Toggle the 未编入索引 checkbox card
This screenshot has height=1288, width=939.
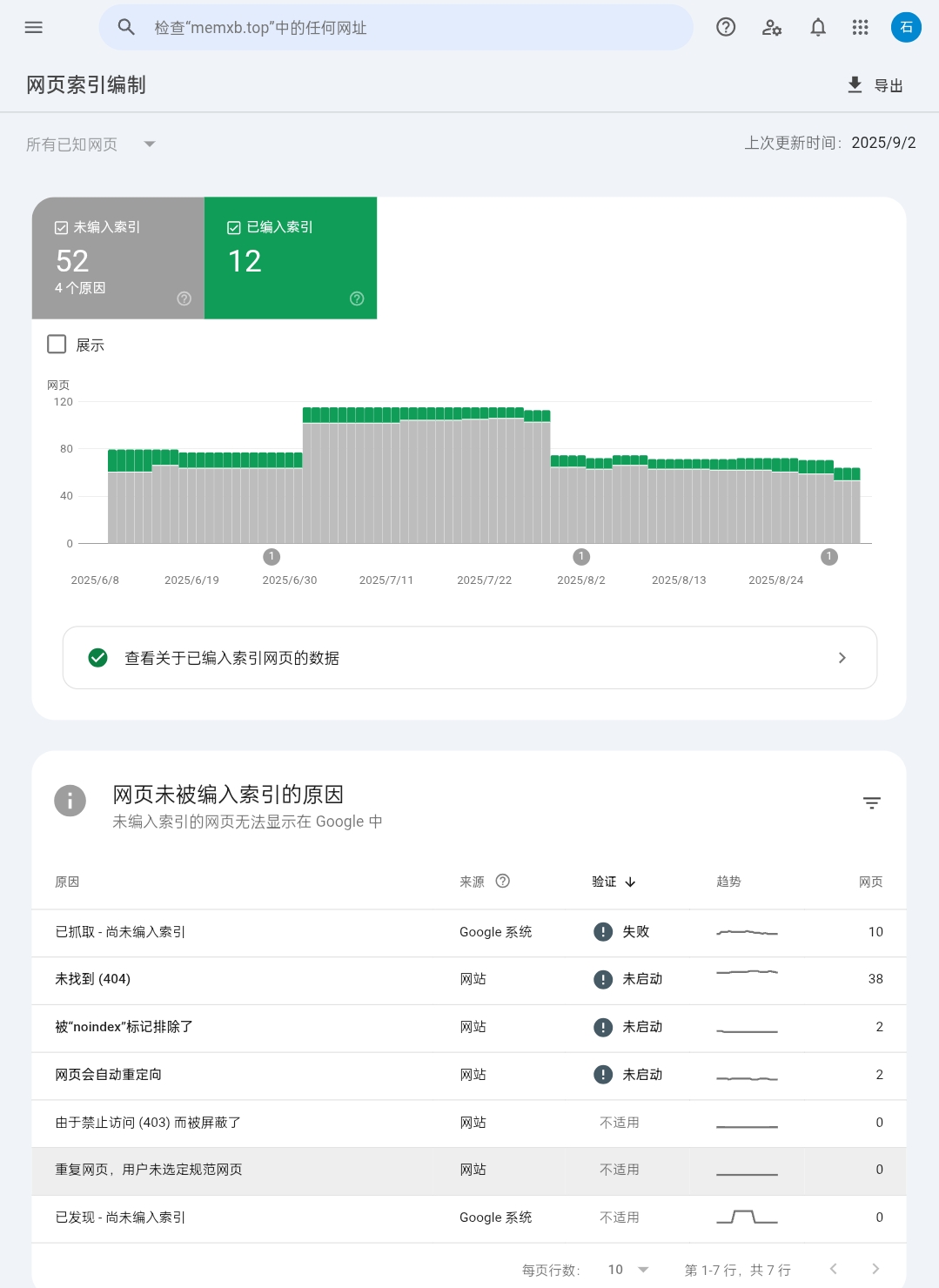118,258
